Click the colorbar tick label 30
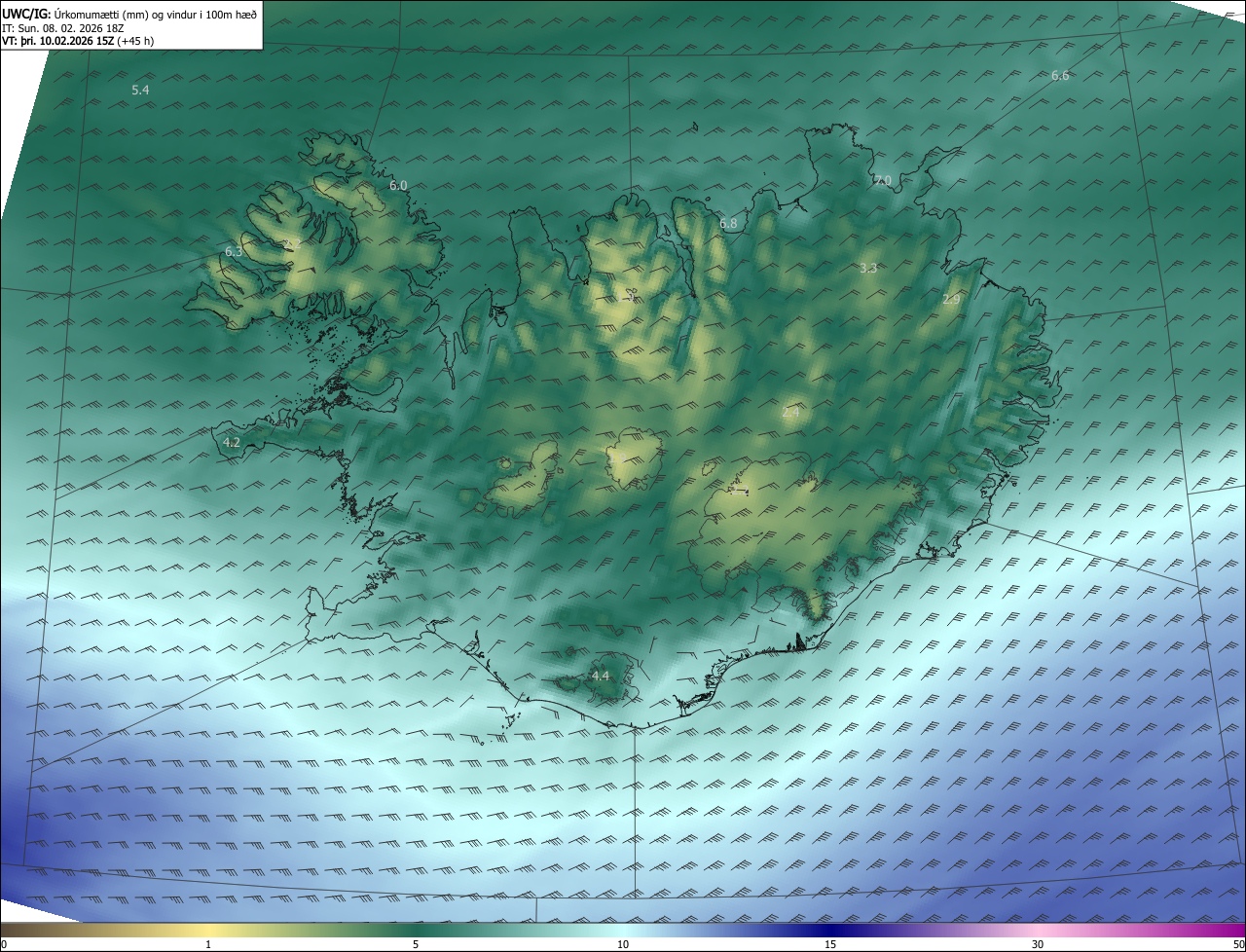 (1038, 944)
